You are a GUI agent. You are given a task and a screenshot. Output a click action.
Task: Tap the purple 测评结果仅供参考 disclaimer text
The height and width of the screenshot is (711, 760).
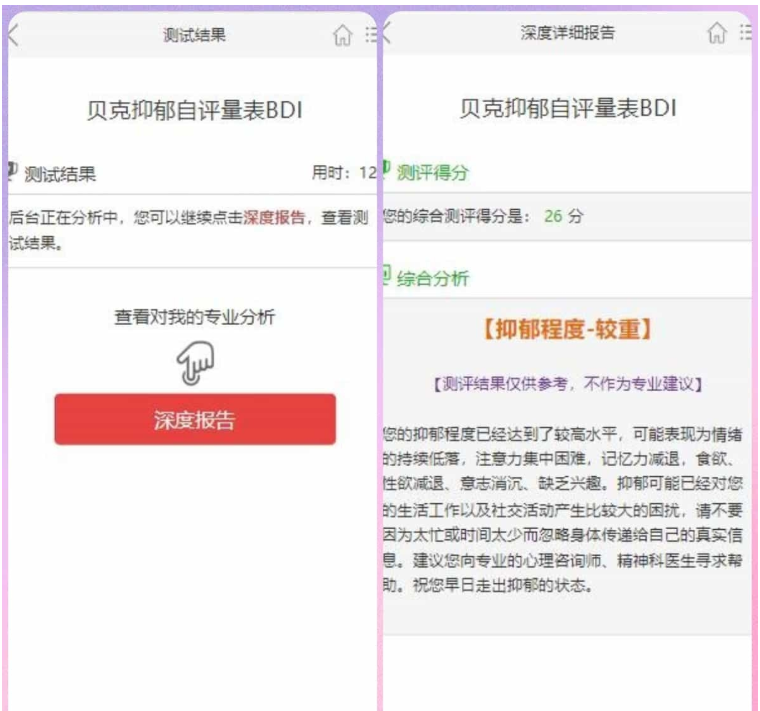[568, 383]
